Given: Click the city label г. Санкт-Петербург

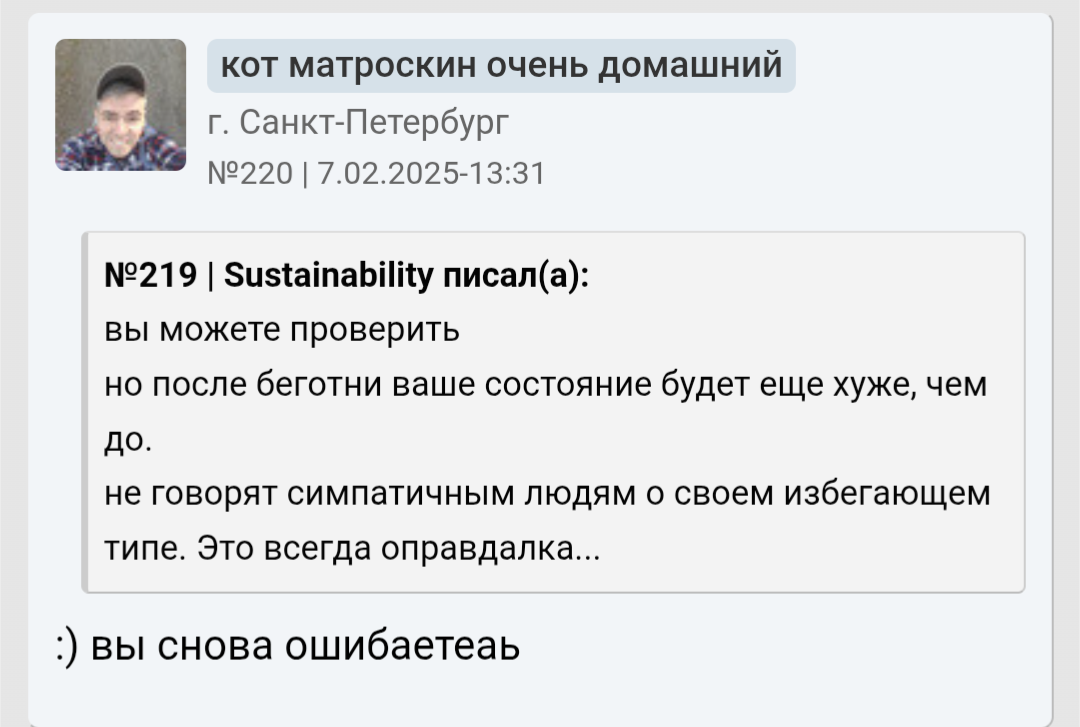Looking at the screenshot, I should 358,123.
